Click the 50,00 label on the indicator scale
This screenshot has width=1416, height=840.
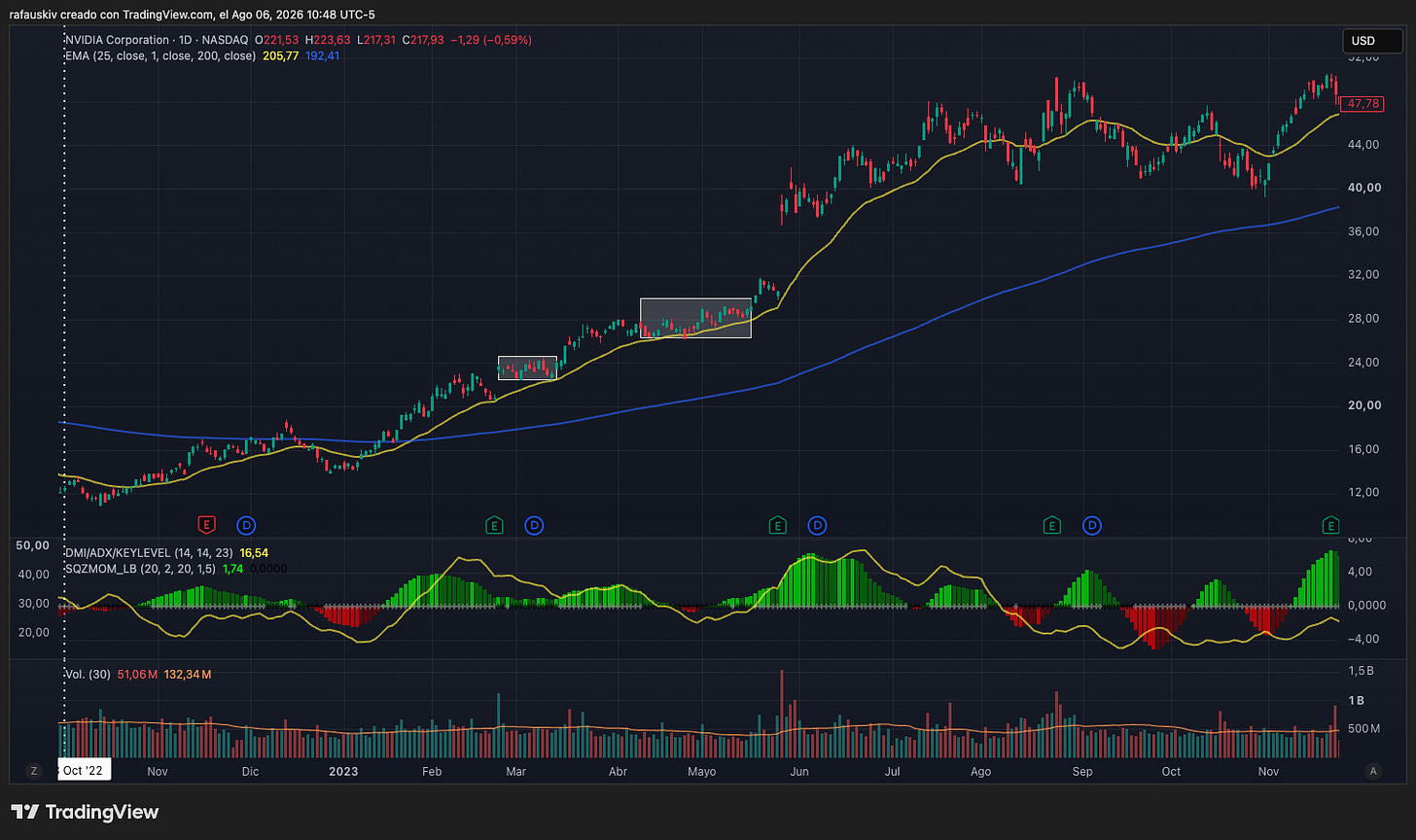[33, 546]
